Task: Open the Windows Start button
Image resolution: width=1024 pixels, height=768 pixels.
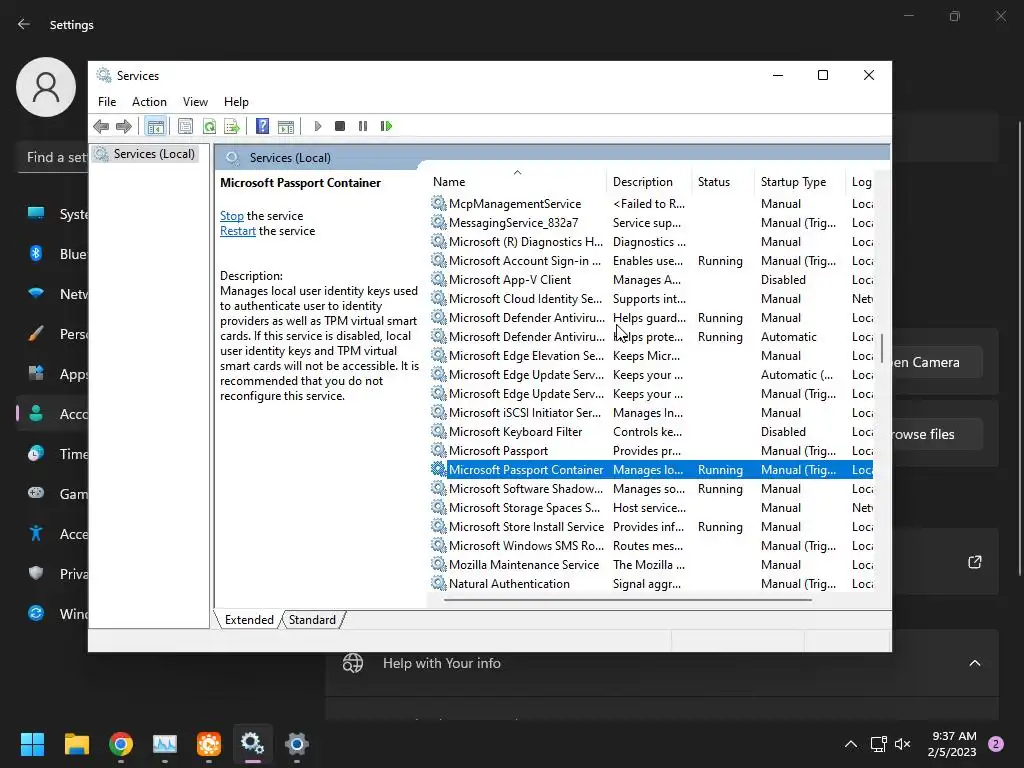Action: (x=33, y=743)
